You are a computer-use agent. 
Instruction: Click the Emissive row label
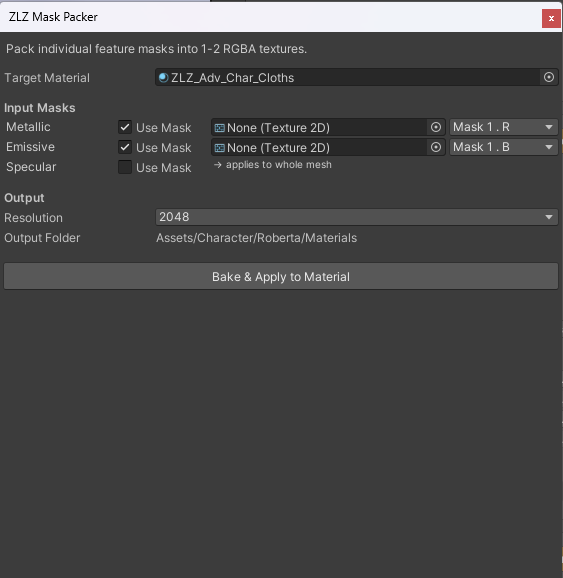pos(31,147)
